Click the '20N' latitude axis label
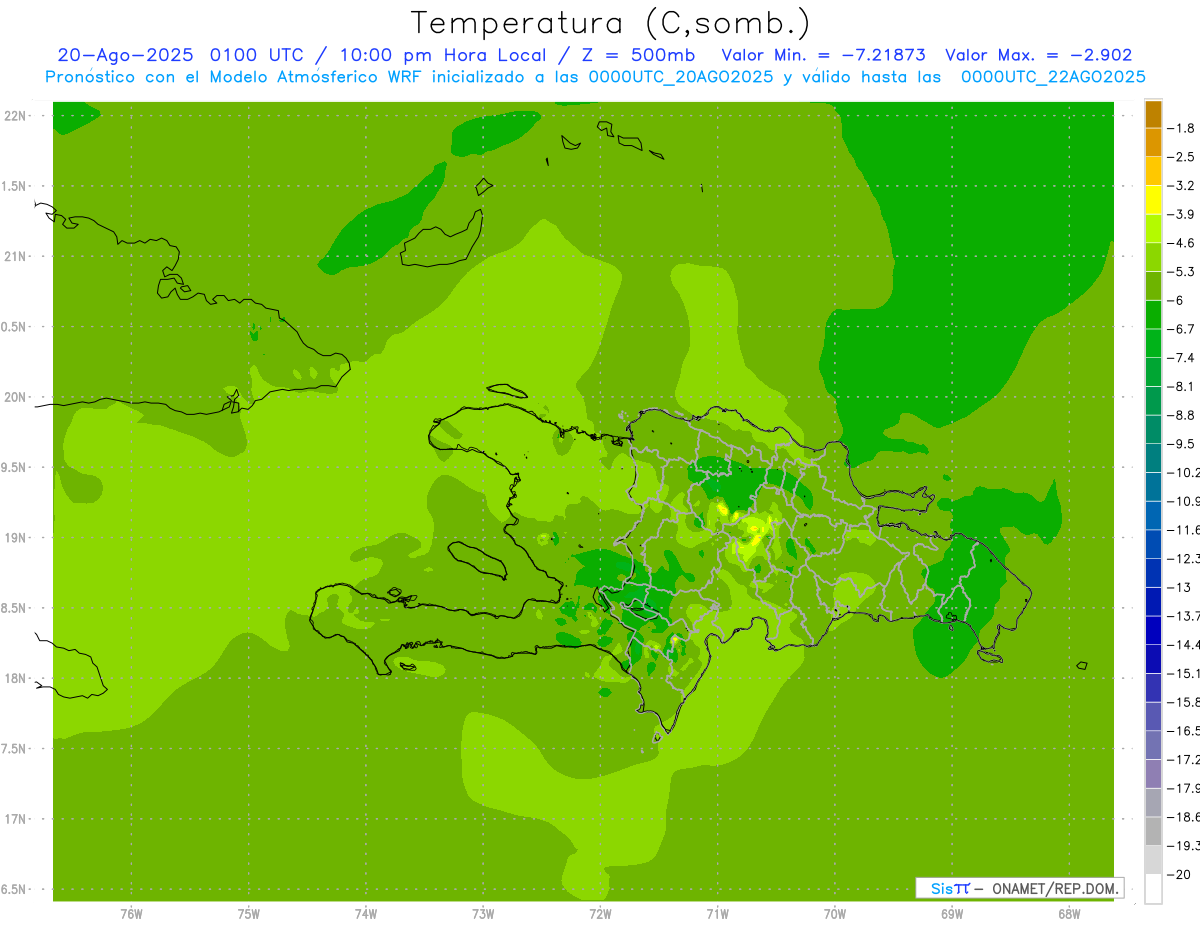 click(x=16, y=397)
